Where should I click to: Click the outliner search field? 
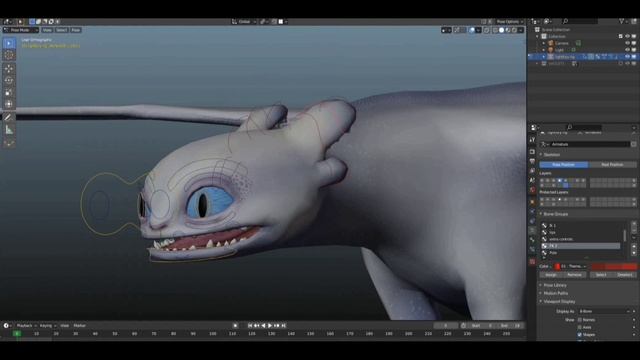coord(580,21)
